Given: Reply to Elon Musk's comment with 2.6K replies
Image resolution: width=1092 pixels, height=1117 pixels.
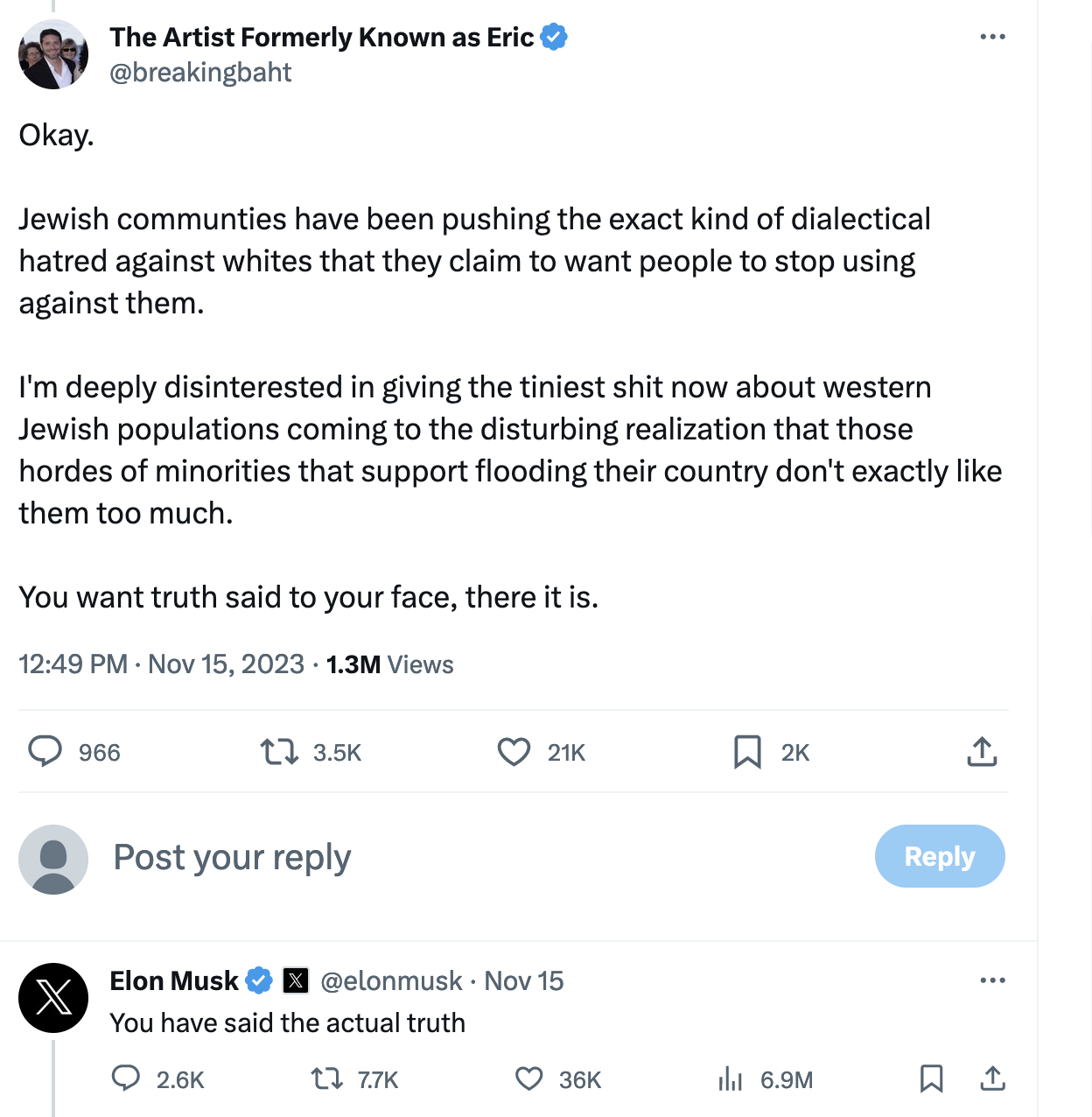Looking at the screenshot, I should click(126, 1078).
